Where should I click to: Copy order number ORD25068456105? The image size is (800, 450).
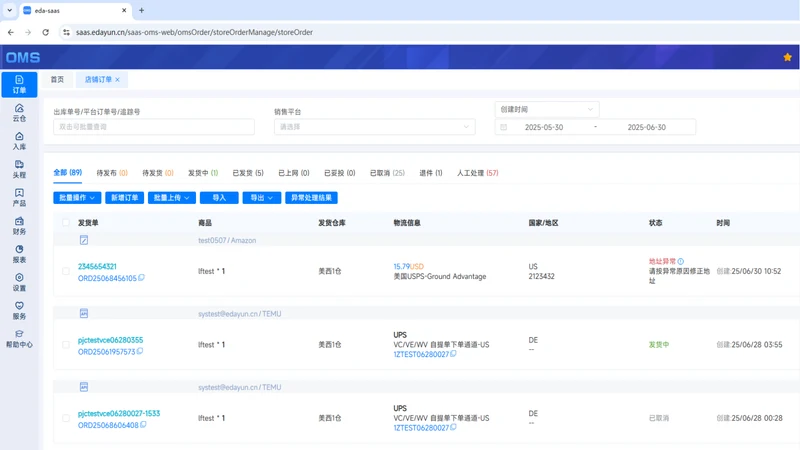tap(141, 278)
